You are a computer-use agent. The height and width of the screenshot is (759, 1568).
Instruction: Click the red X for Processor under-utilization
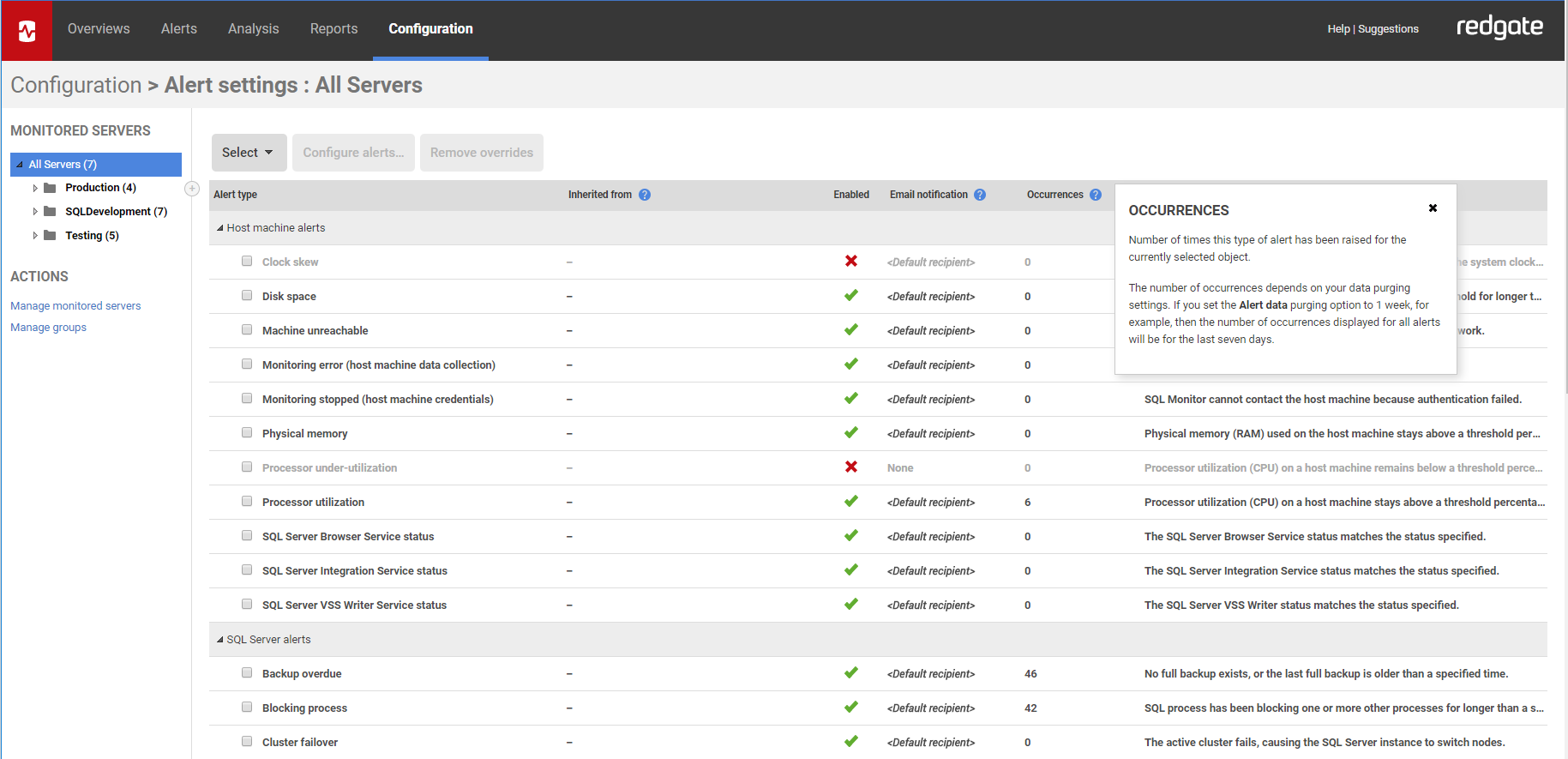pos(851,467)
